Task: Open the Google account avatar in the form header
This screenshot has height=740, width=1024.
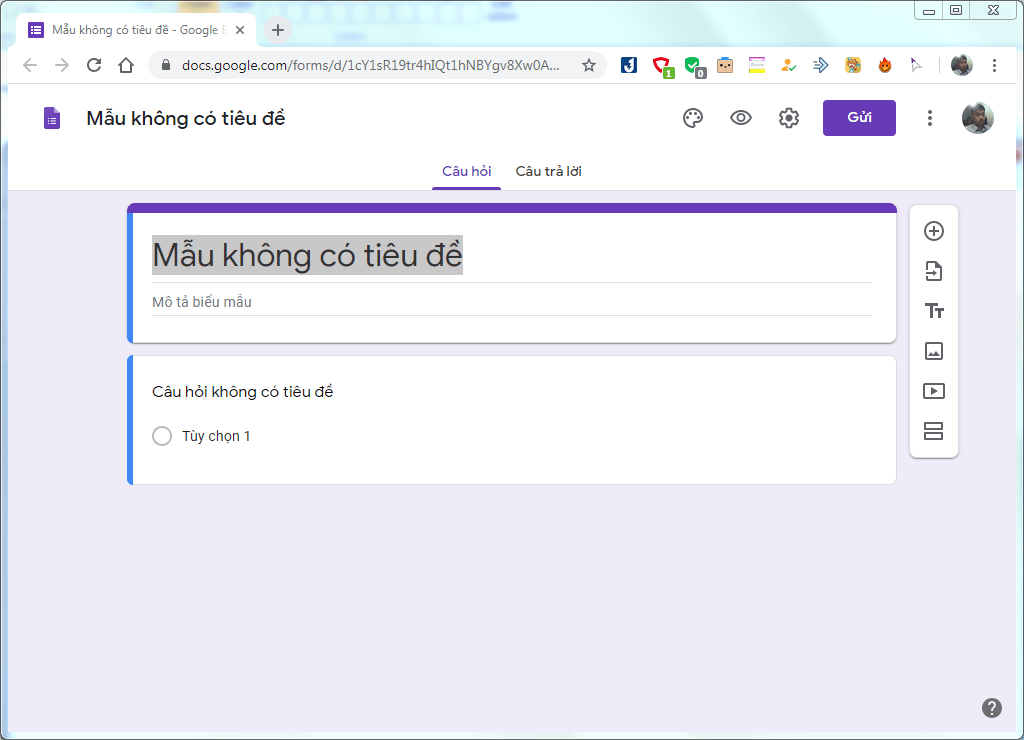Action: coord(977,118)
